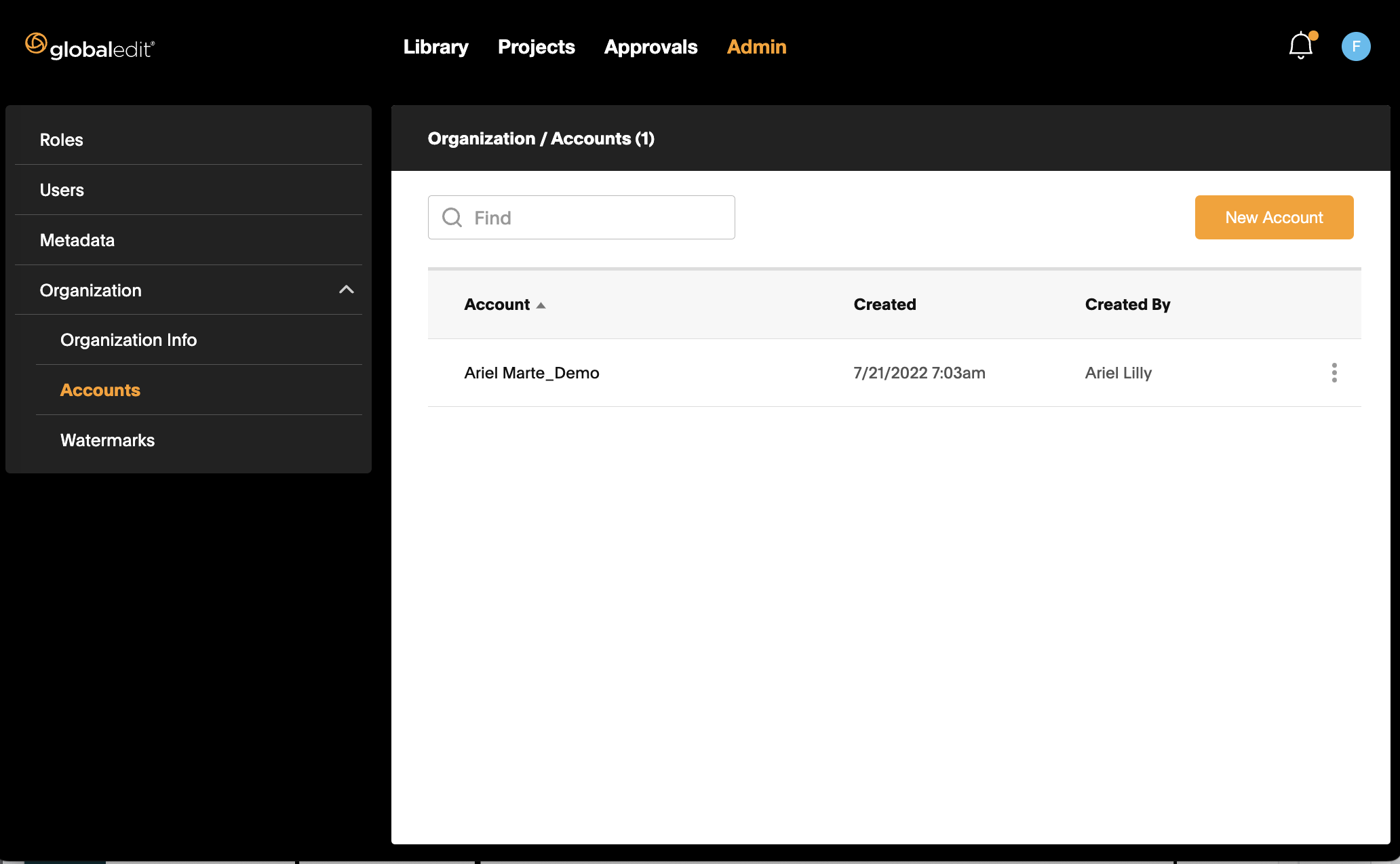Click the creator name Ariel Lilly
This screenshot has width=1400, height=864.
pos(1118,373)
